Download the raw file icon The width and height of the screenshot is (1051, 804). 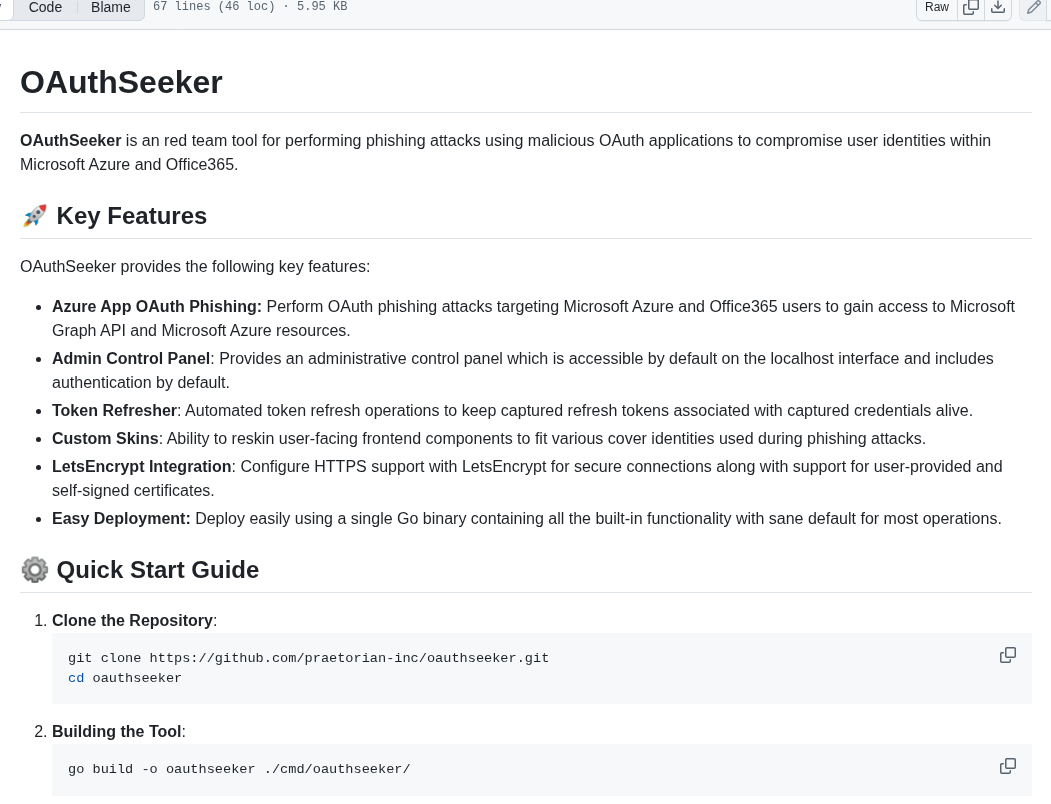tap(998, 7)
